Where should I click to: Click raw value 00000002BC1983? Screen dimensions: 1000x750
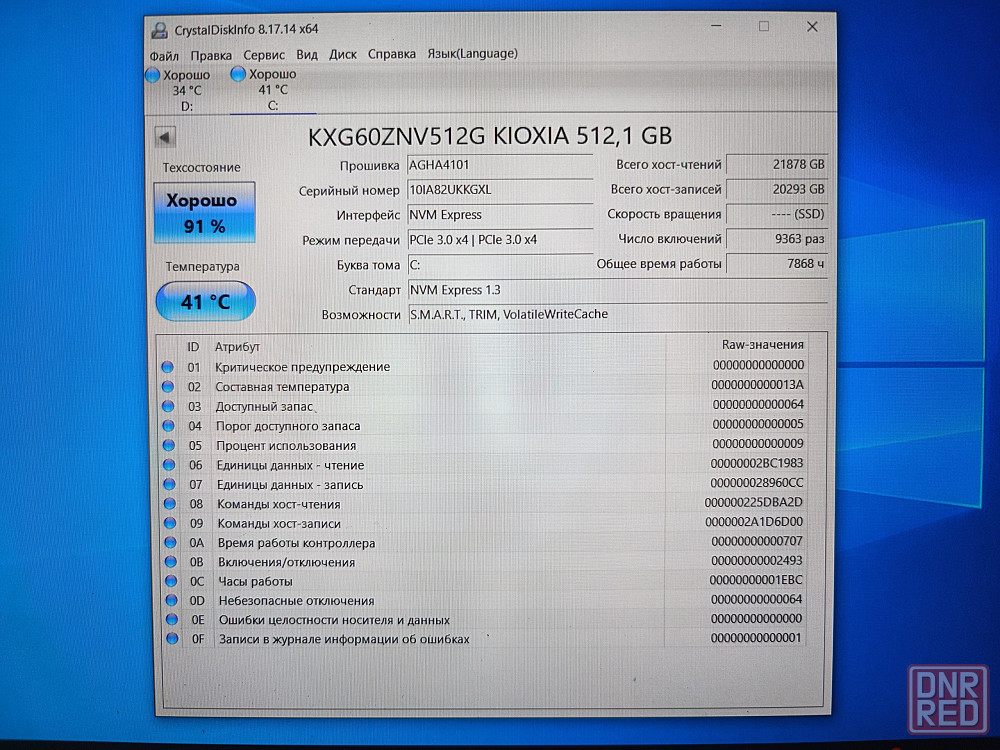point(757,463)
